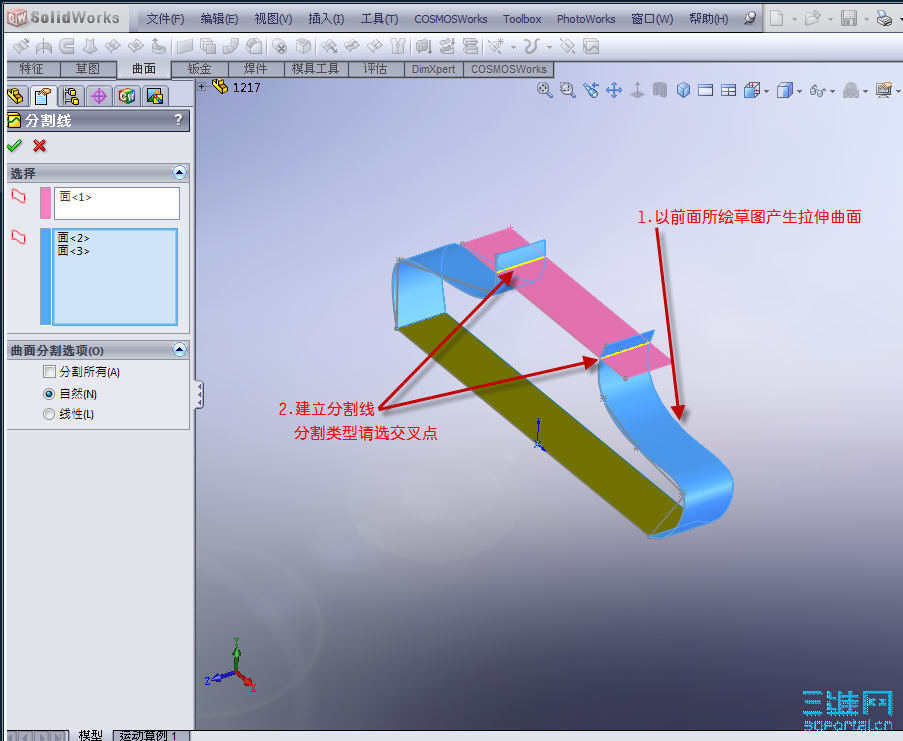Switch to the 模具工具 tab
The image size is (903, 741).
[316, 69]
